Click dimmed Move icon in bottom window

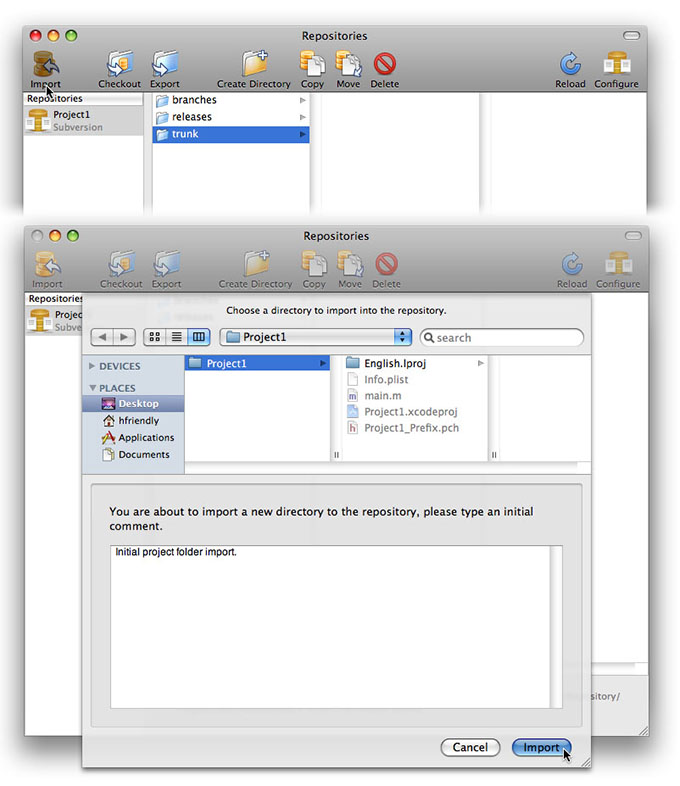click(x=350, y=264)
